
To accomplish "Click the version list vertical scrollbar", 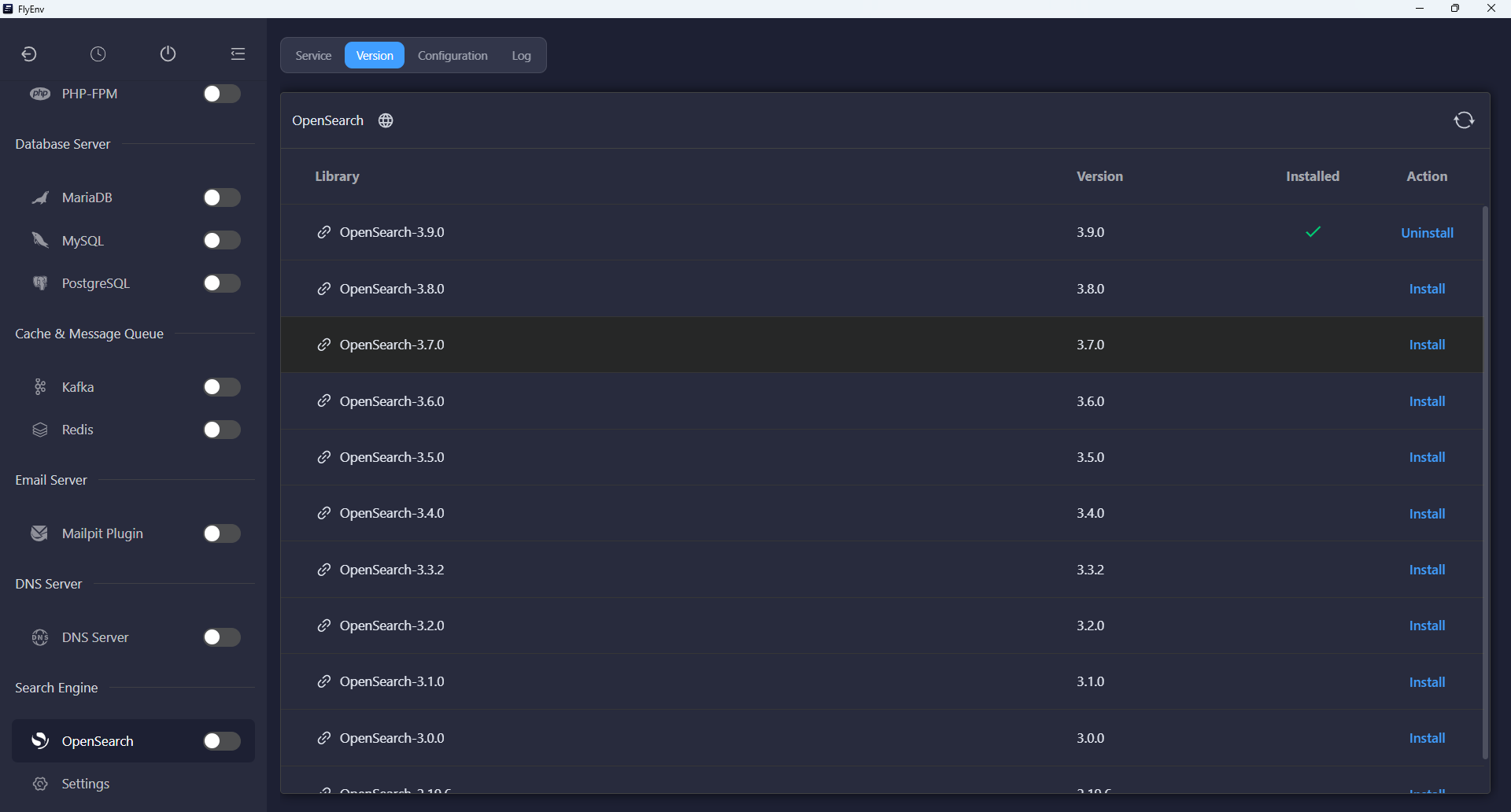I will [x=1485, y=482].
